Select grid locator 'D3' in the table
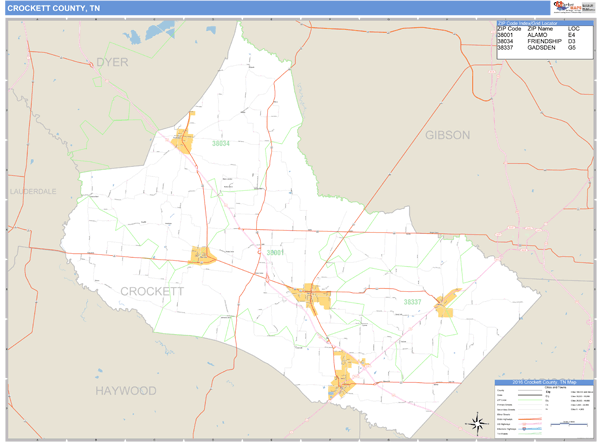The height and width of the screenshot is (442, 600). (x=572, y=41)
